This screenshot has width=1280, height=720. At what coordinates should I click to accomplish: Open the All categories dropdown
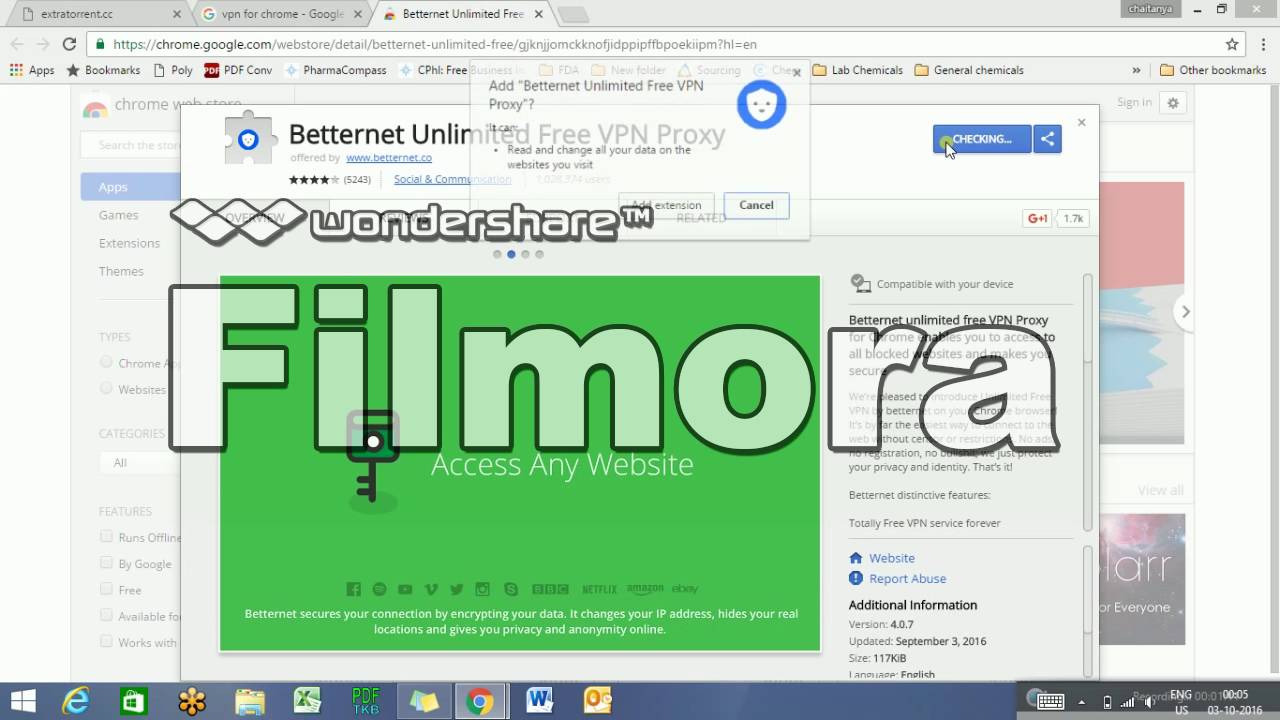click(x=139, y=462)
